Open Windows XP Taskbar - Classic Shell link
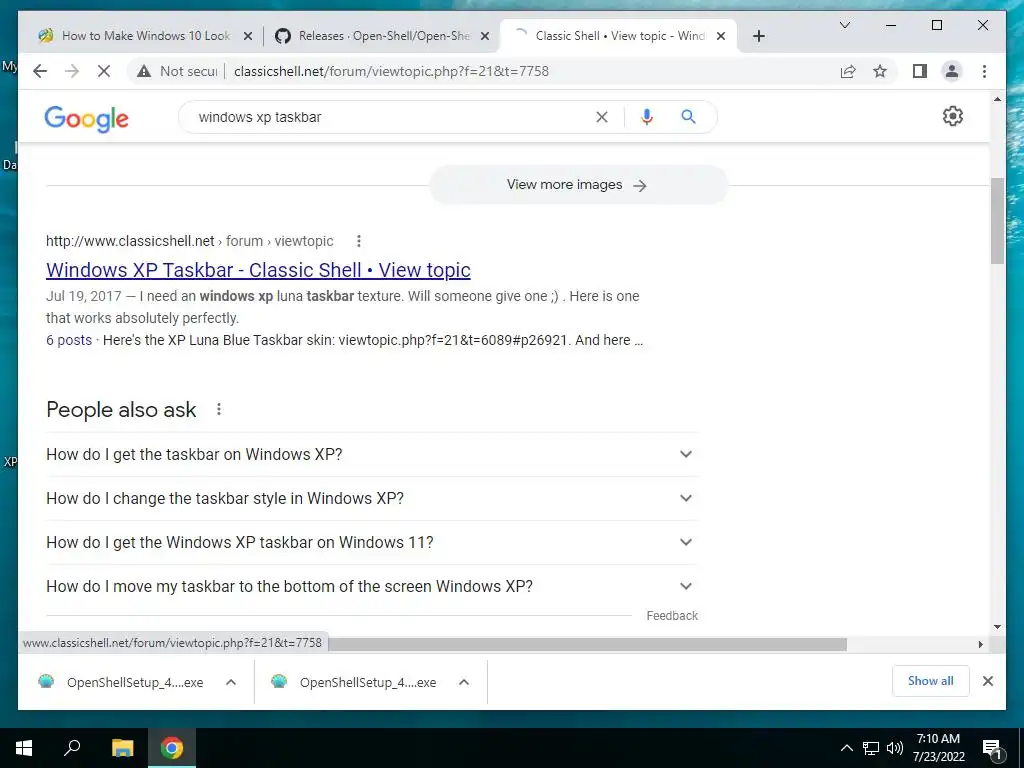This screenshot has width=1024, height=768. (258, 270)
